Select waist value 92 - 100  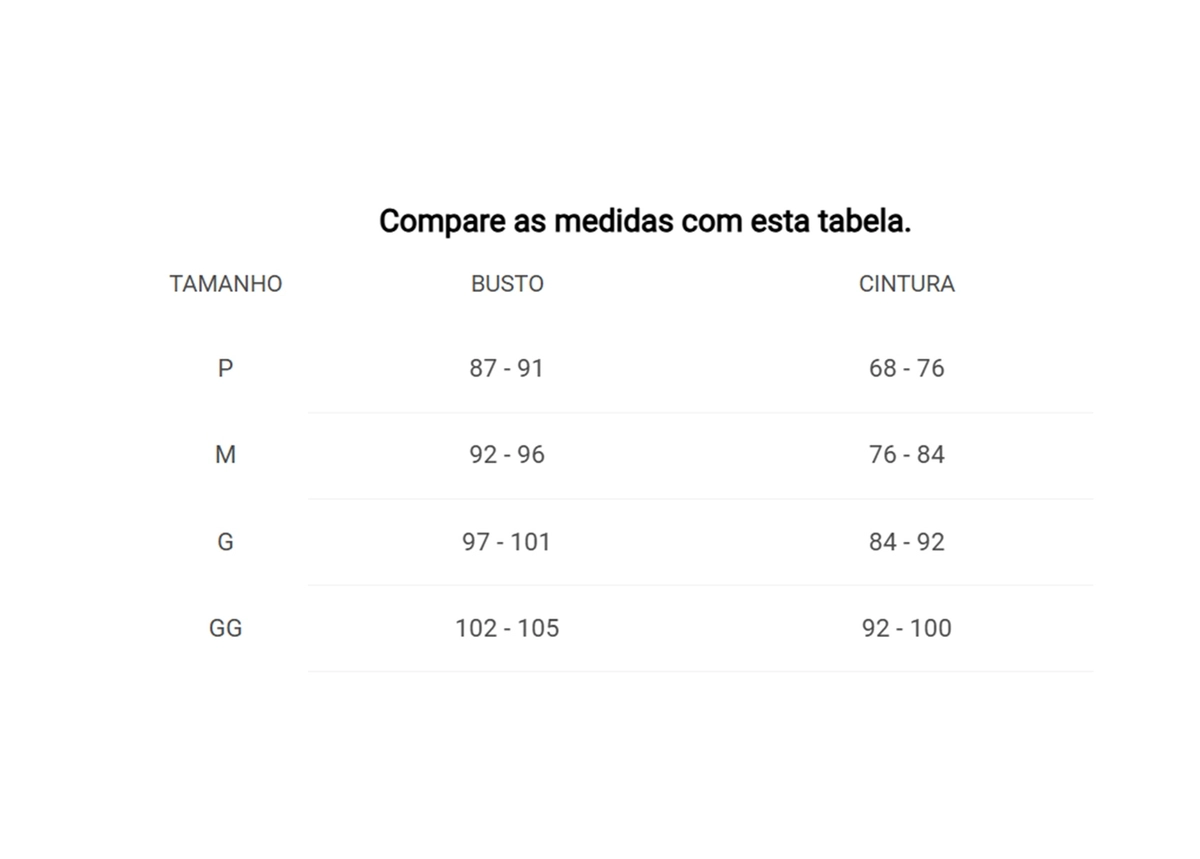(907, 629)
